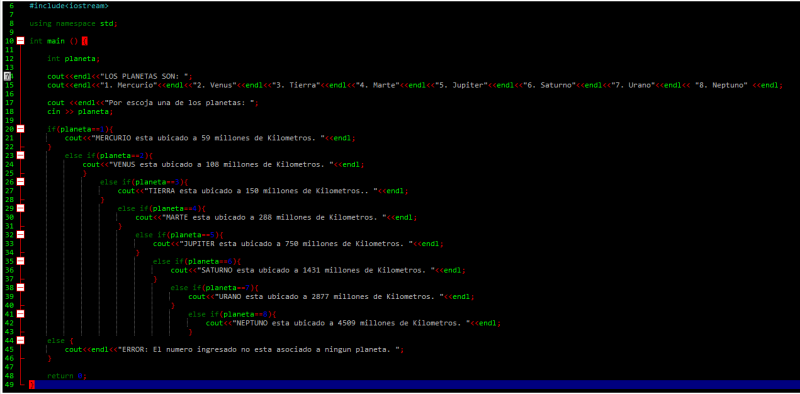The image size is (800, 394).
Task: Collapse the main function fold at line 10
Action: pyautogui.click(x=20, y=41)
